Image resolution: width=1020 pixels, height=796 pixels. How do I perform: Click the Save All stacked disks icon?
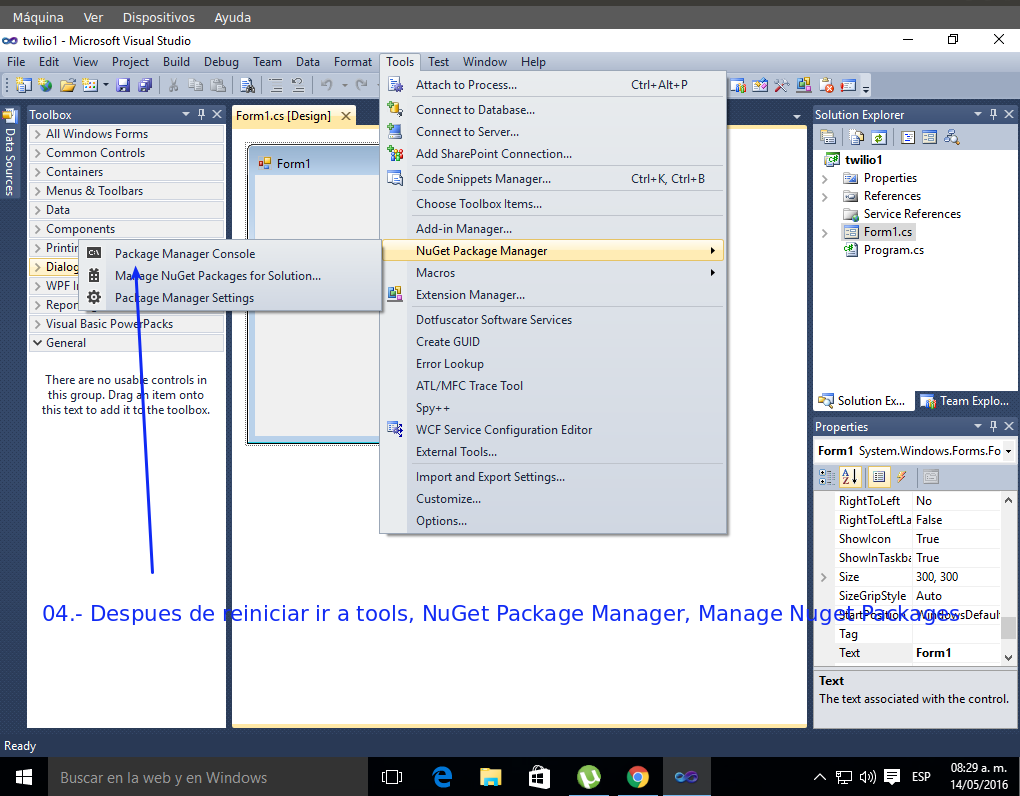pos(145,85)
